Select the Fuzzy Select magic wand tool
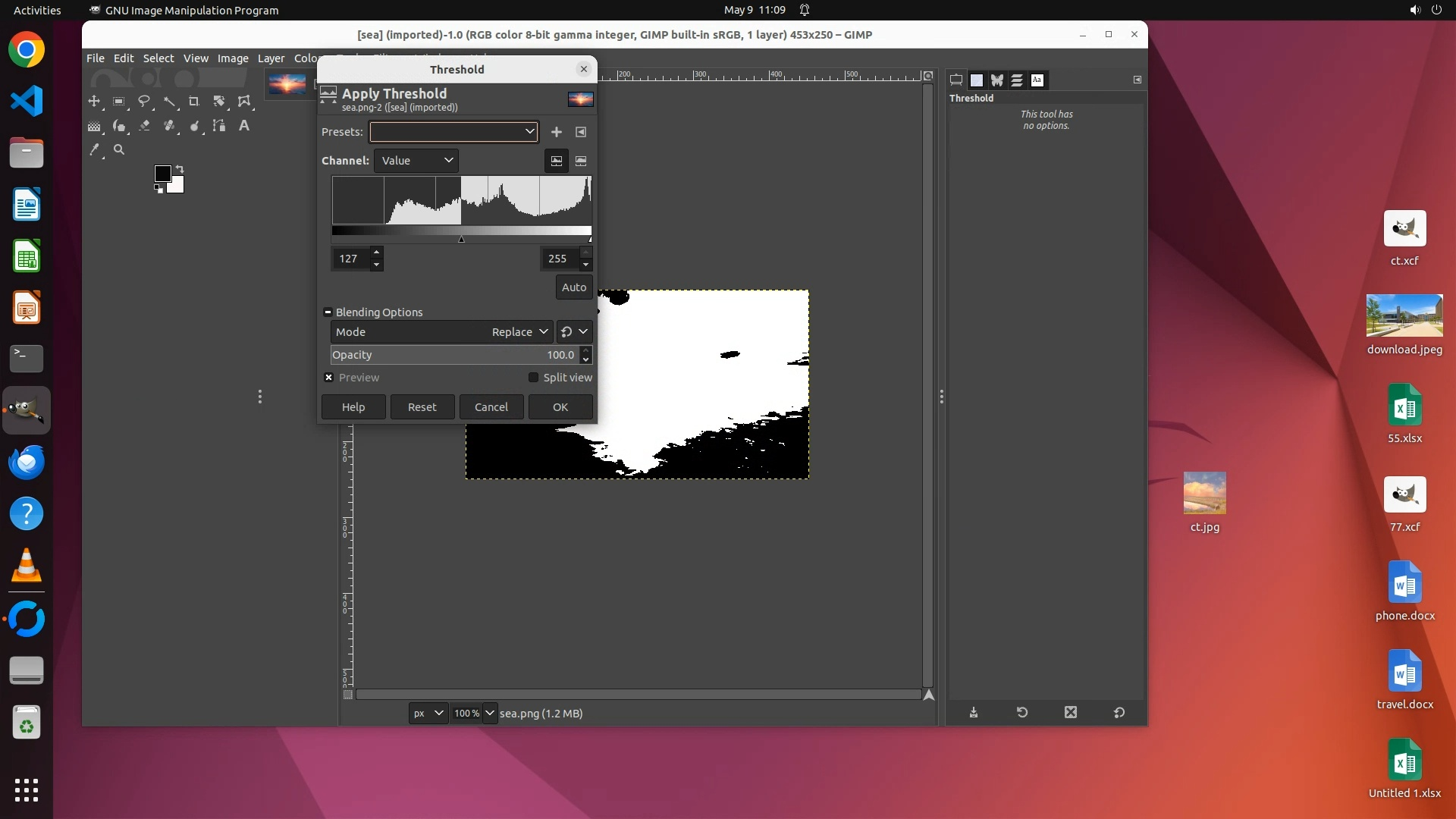 pyautogui.click(x=169, y=101)
